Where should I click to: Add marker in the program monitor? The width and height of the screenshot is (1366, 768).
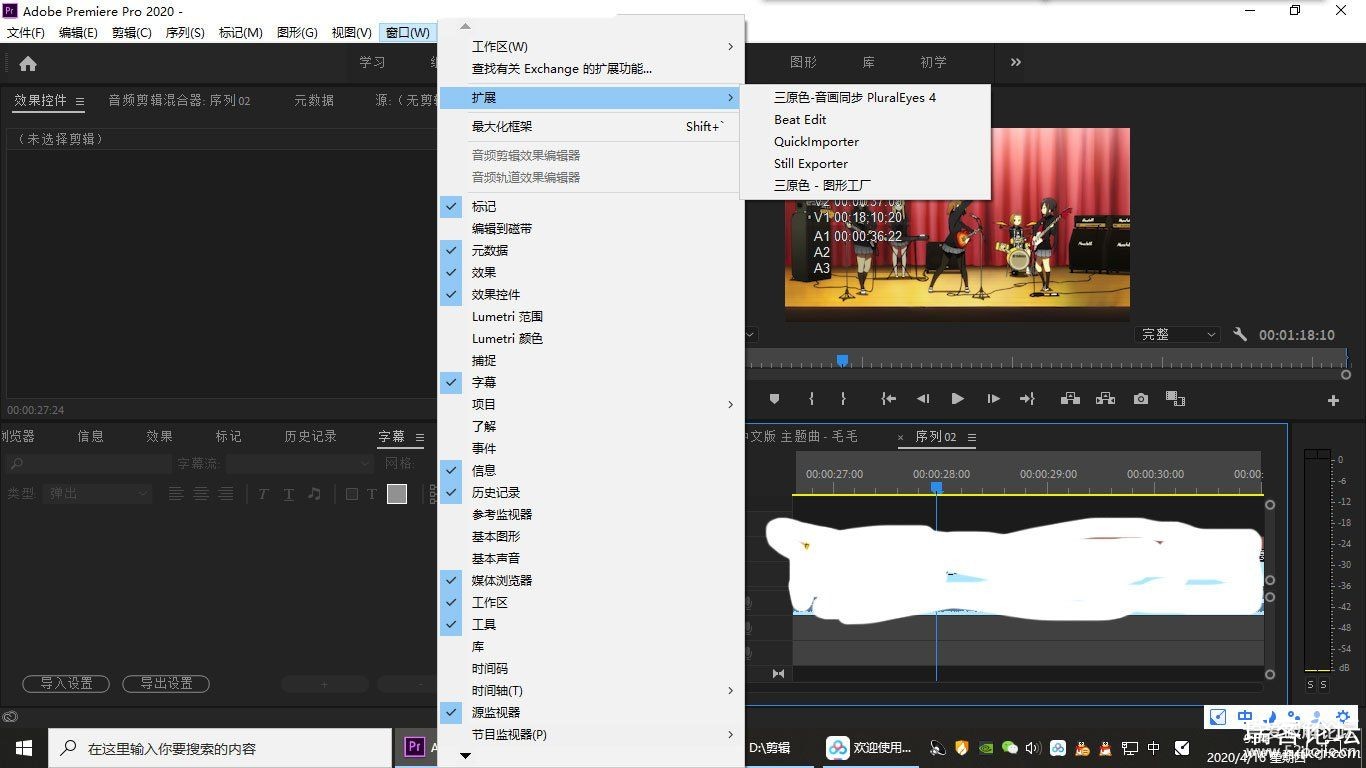coord(774,399)
